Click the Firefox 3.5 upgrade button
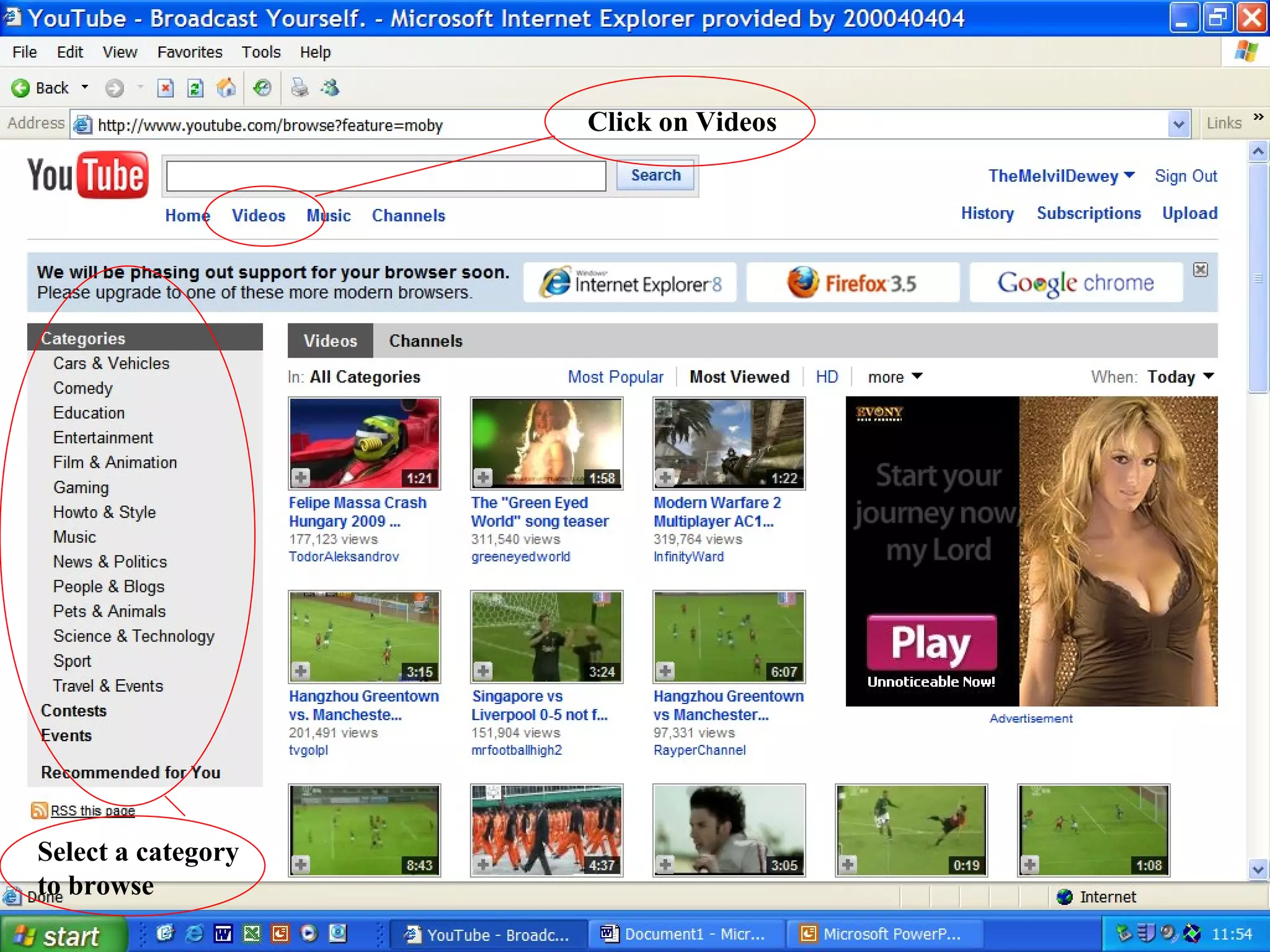The height and width of the screenshot is (952, 1270). (853, 283)
